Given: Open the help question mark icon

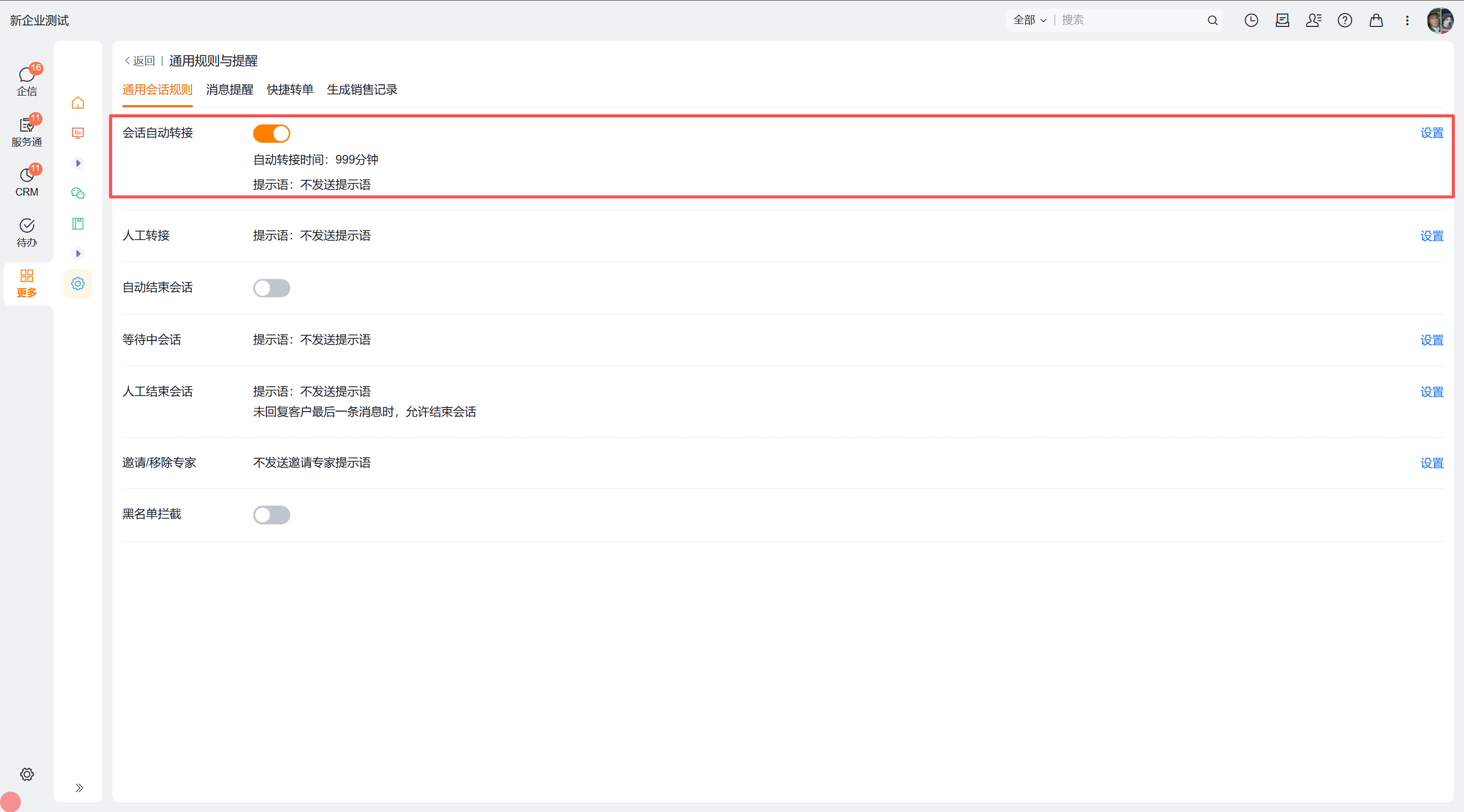Looking at the screenshot, I should click(1345, 20).
